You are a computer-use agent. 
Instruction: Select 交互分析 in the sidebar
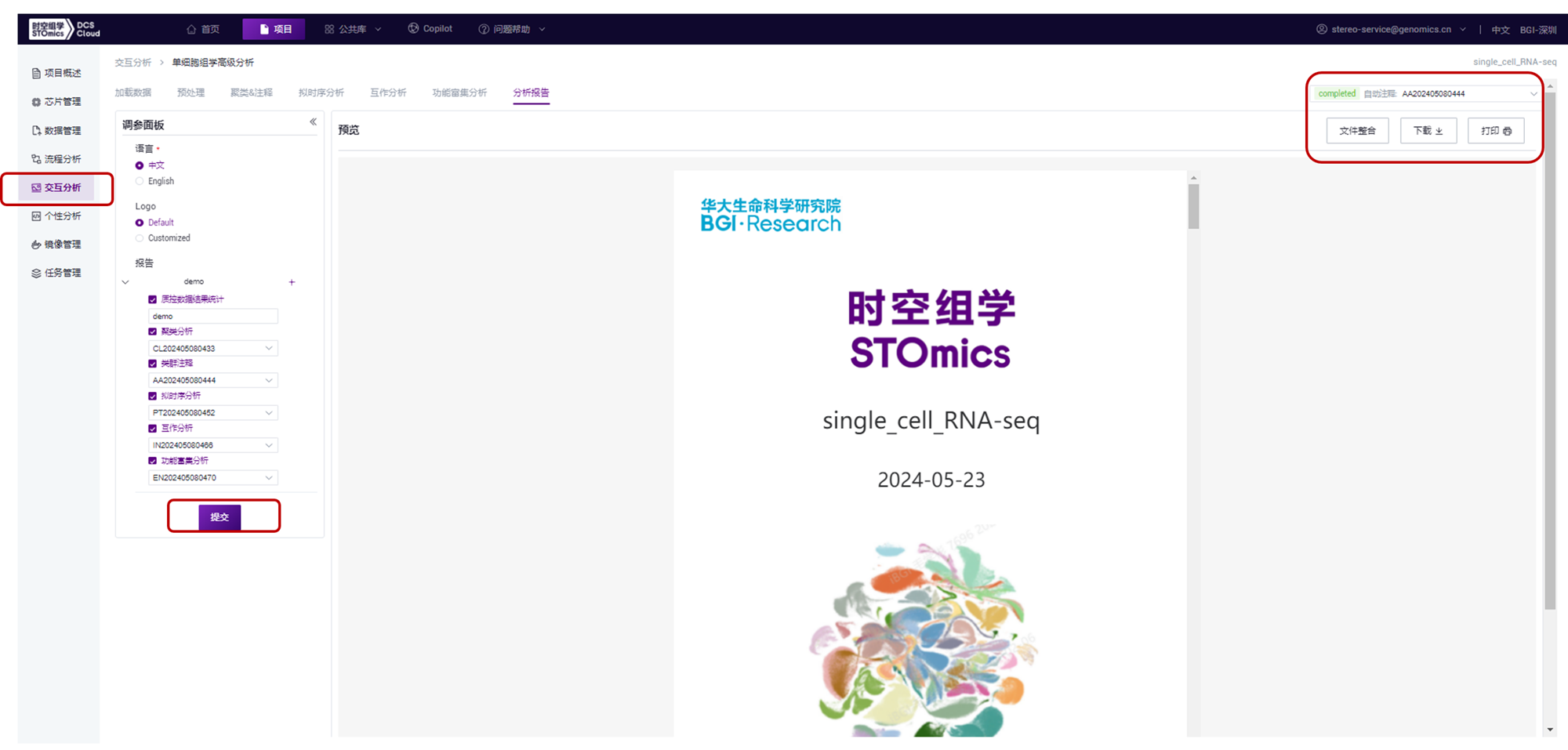(56, 187)
